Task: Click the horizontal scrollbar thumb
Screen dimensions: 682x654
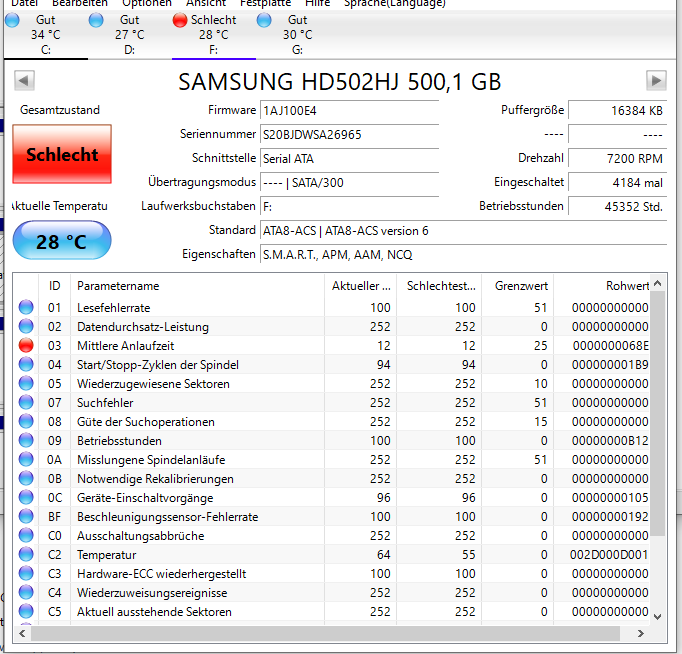Action: [325, 634]
